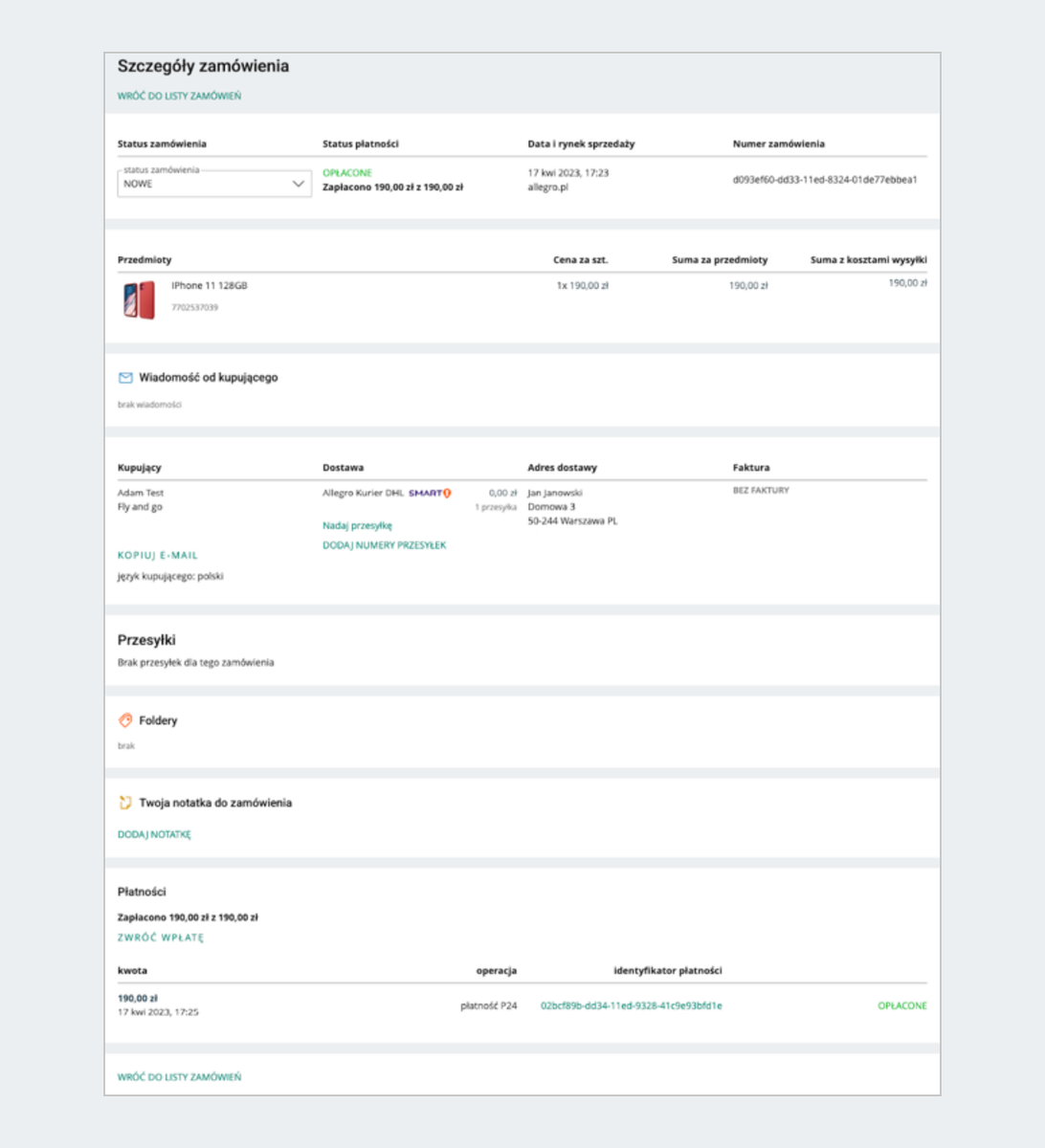
Task: Click KOPIUJ E-MAIL under the buyer
Action: (x=158, y=555)
